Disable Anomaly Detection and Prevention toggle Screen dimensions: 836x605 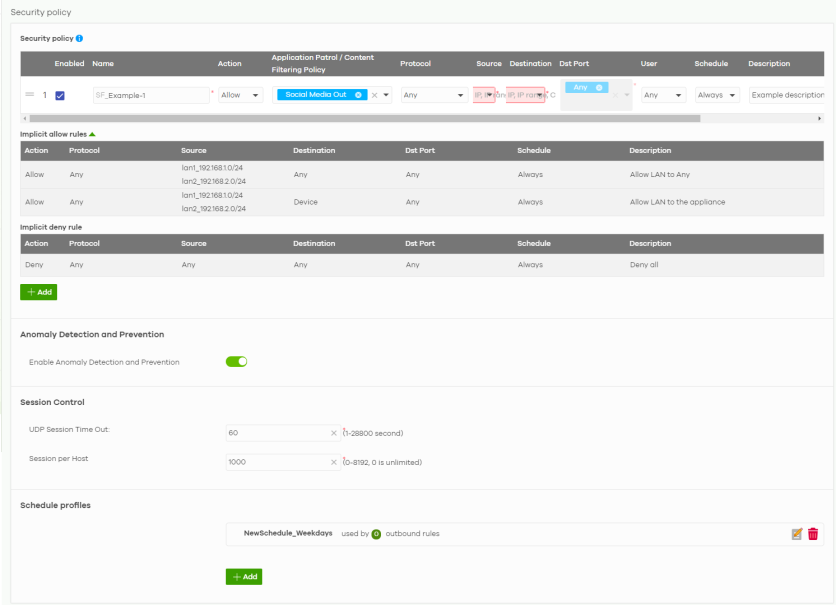(236, 362)
